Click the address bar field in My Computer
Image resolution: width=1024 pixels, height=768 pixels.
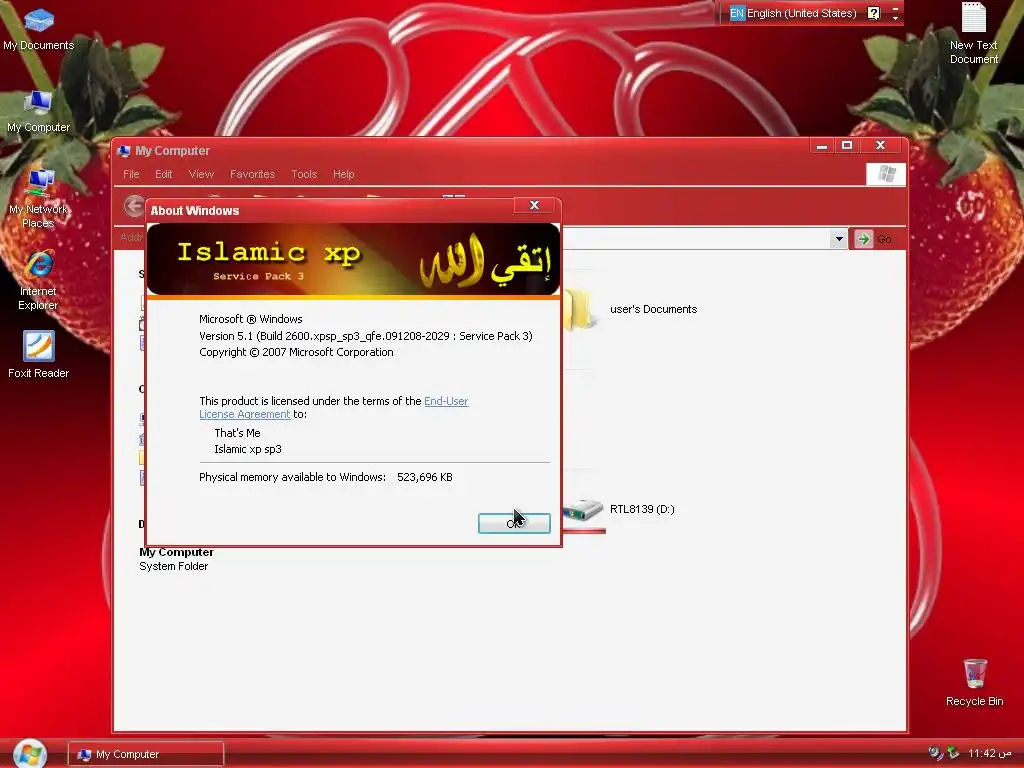[x=696, y=239]
